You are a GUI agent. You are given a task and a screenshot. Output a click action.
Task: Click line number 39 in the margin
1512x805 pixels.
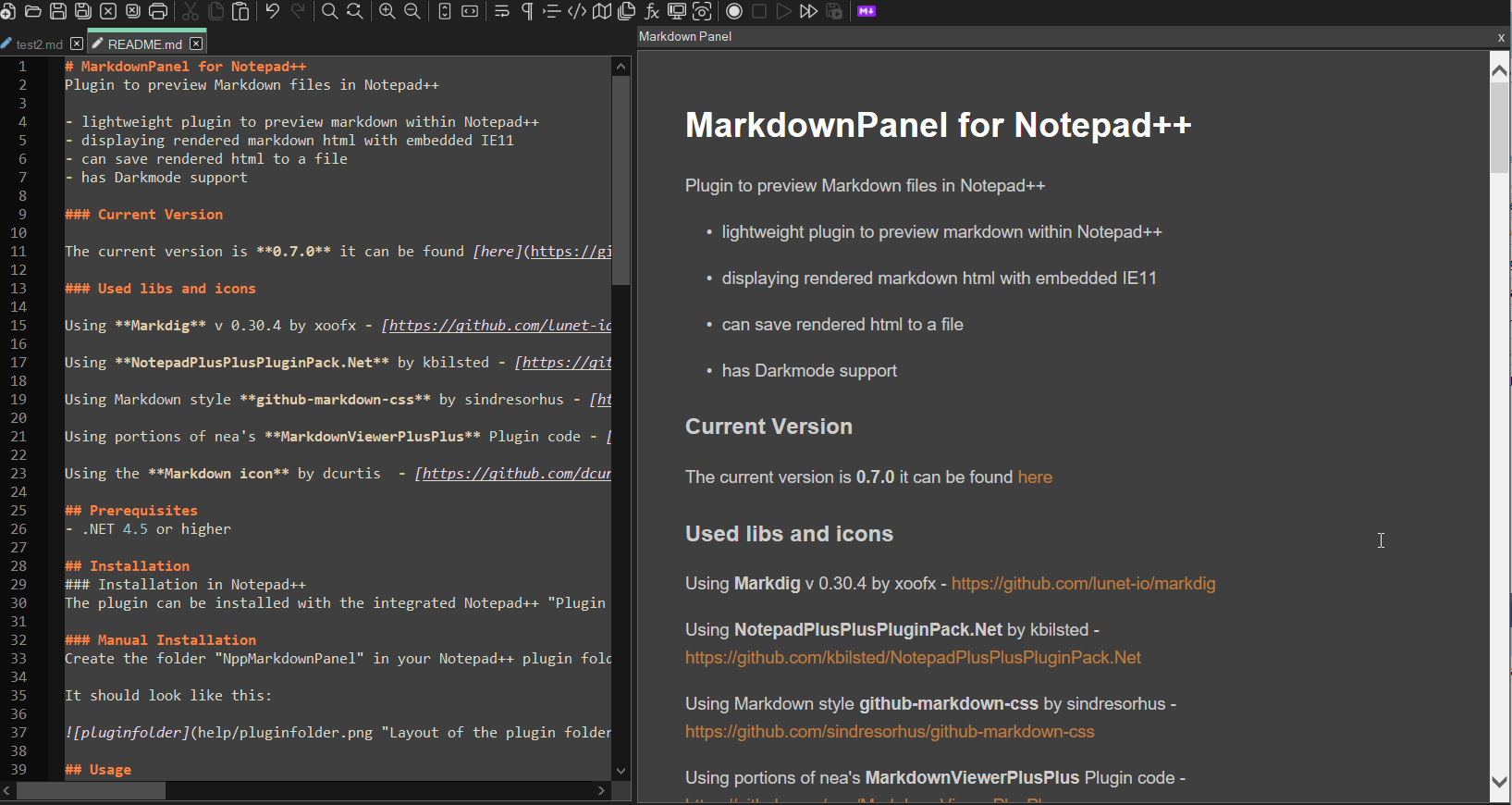(18, 770)
